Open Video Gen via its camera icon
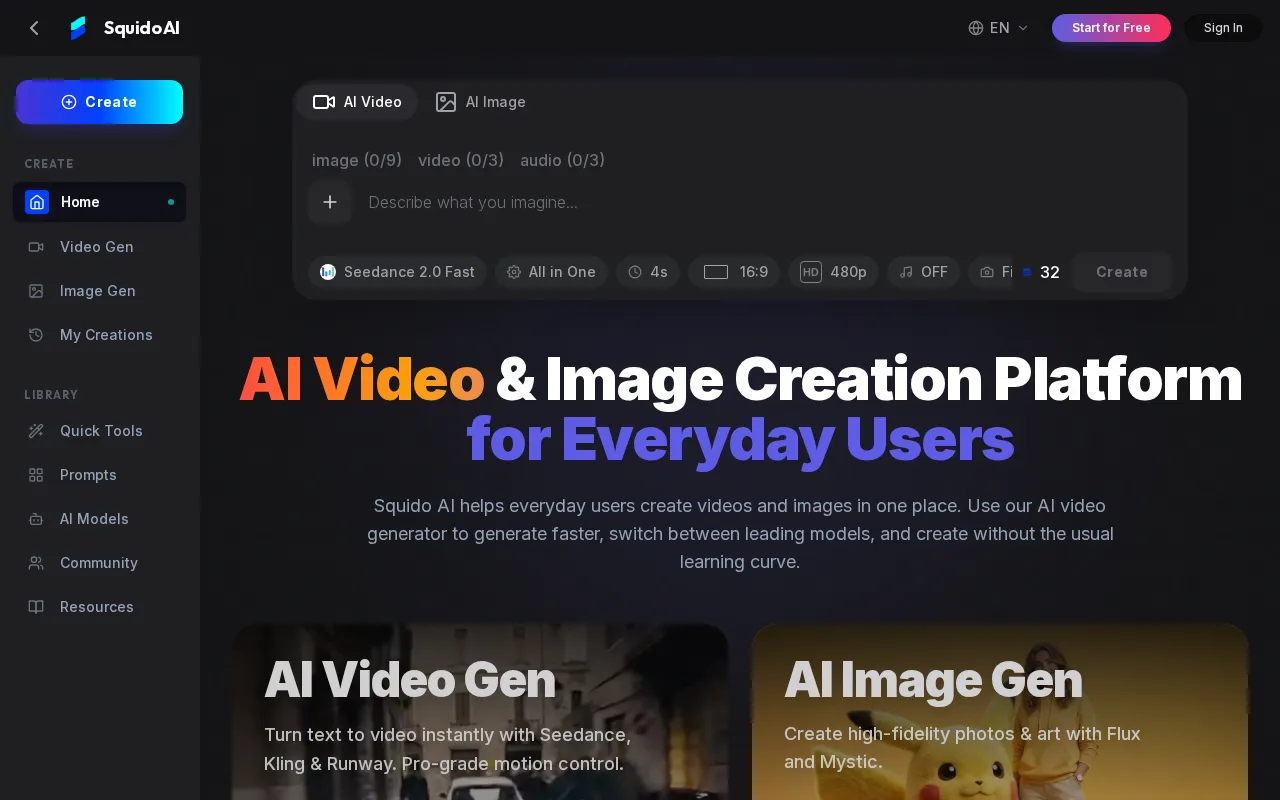 tap(36, 247)
